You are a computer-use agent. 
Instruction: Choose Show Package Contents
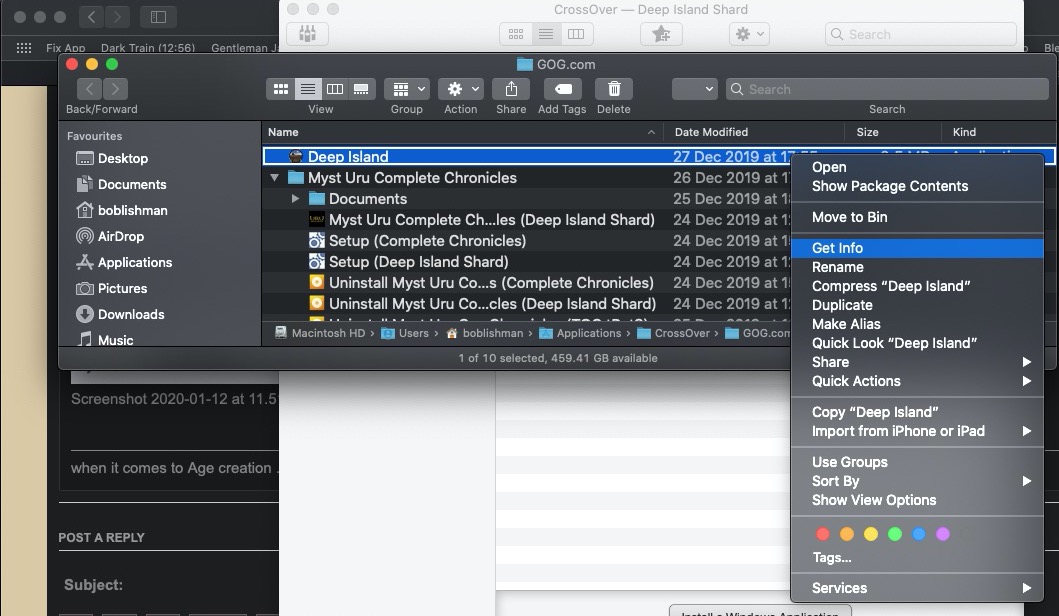pos(917,186)
